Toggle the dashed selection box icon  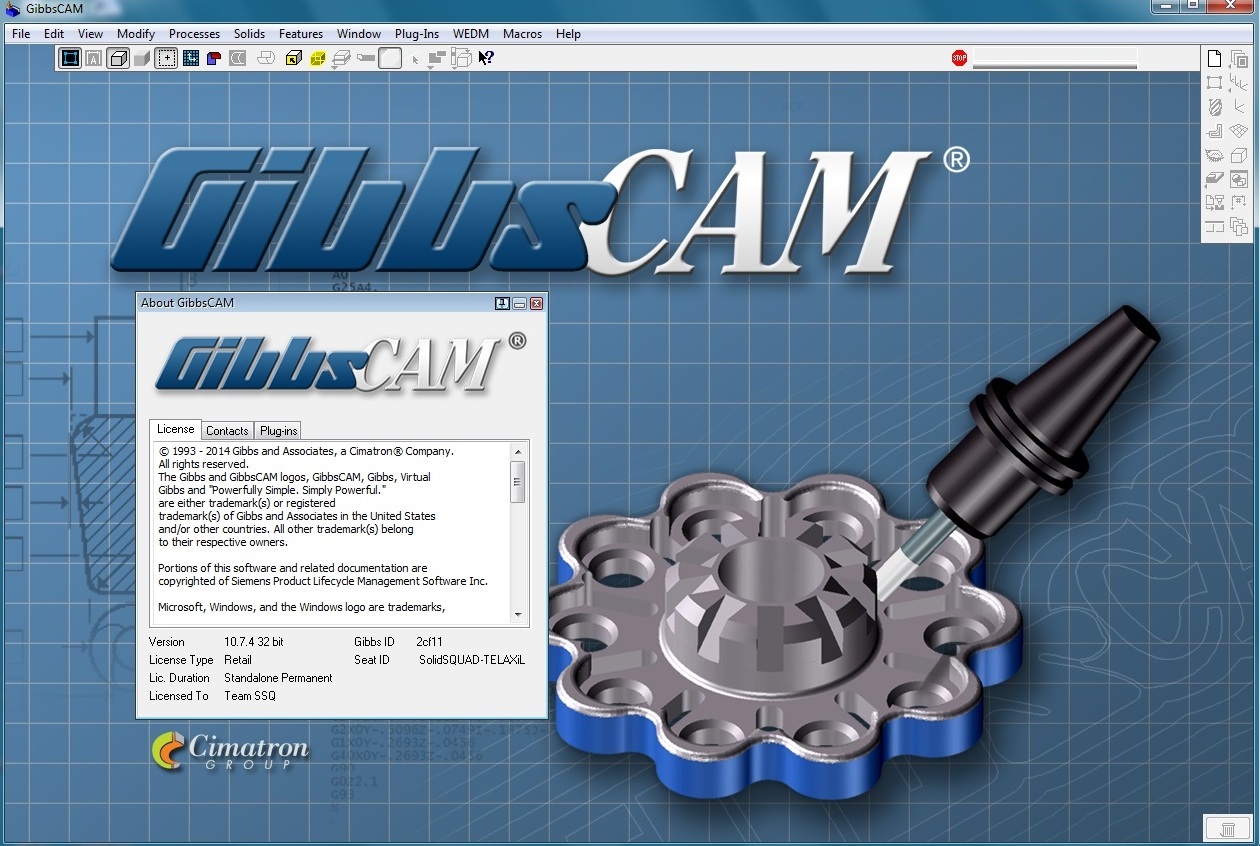[166, 58]
